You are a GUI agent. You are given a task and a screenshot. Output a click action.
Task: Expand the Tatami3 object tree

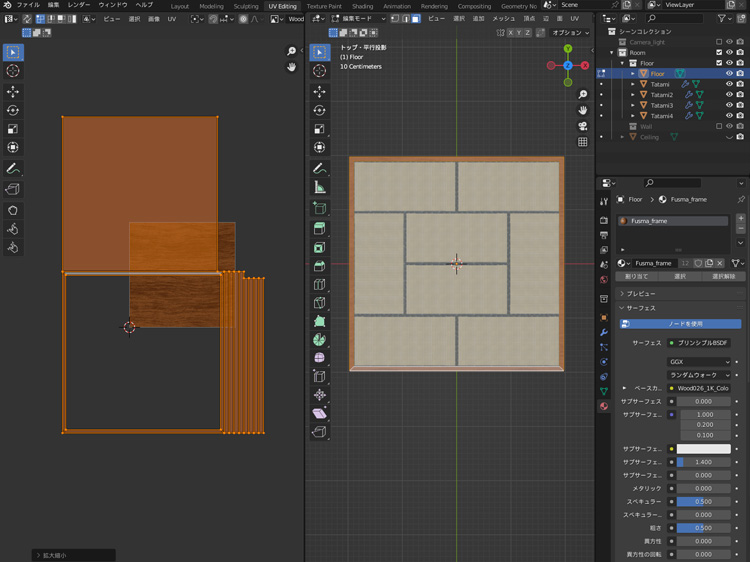(632, 105)
